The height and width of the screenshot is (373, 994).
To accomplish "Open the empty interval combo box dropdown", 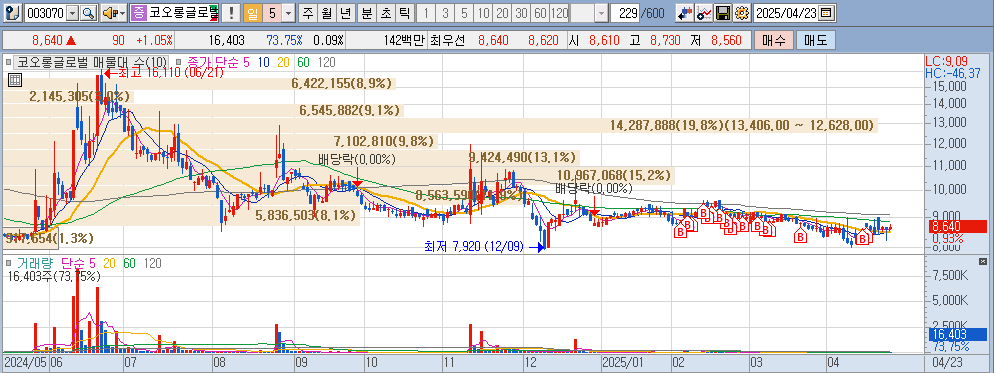I will click(601, 13).
